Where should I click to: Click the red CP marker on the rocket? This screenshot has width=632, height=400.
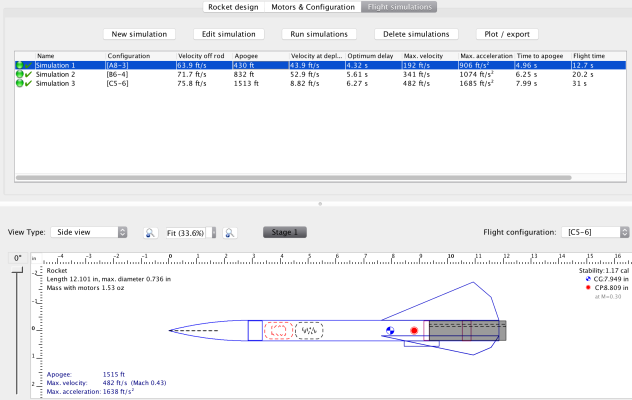coord(414,329)
